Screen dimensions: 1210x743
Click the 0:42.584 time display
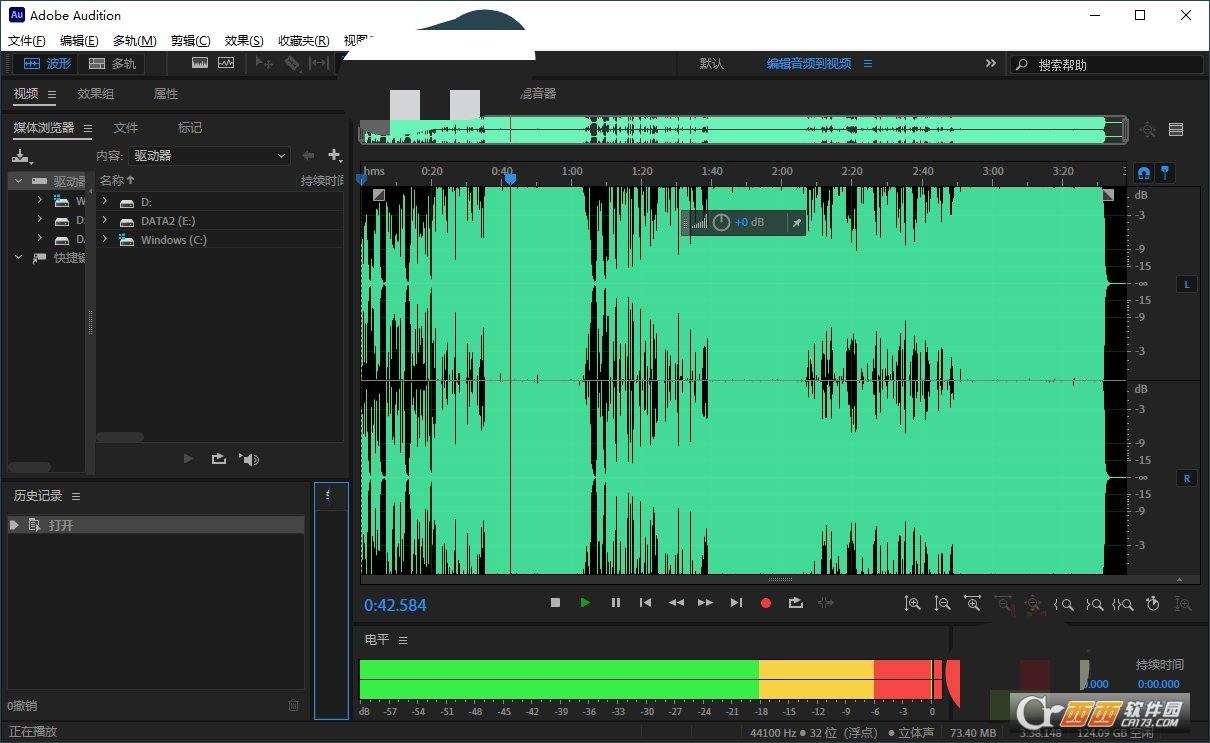click(395, 605)
